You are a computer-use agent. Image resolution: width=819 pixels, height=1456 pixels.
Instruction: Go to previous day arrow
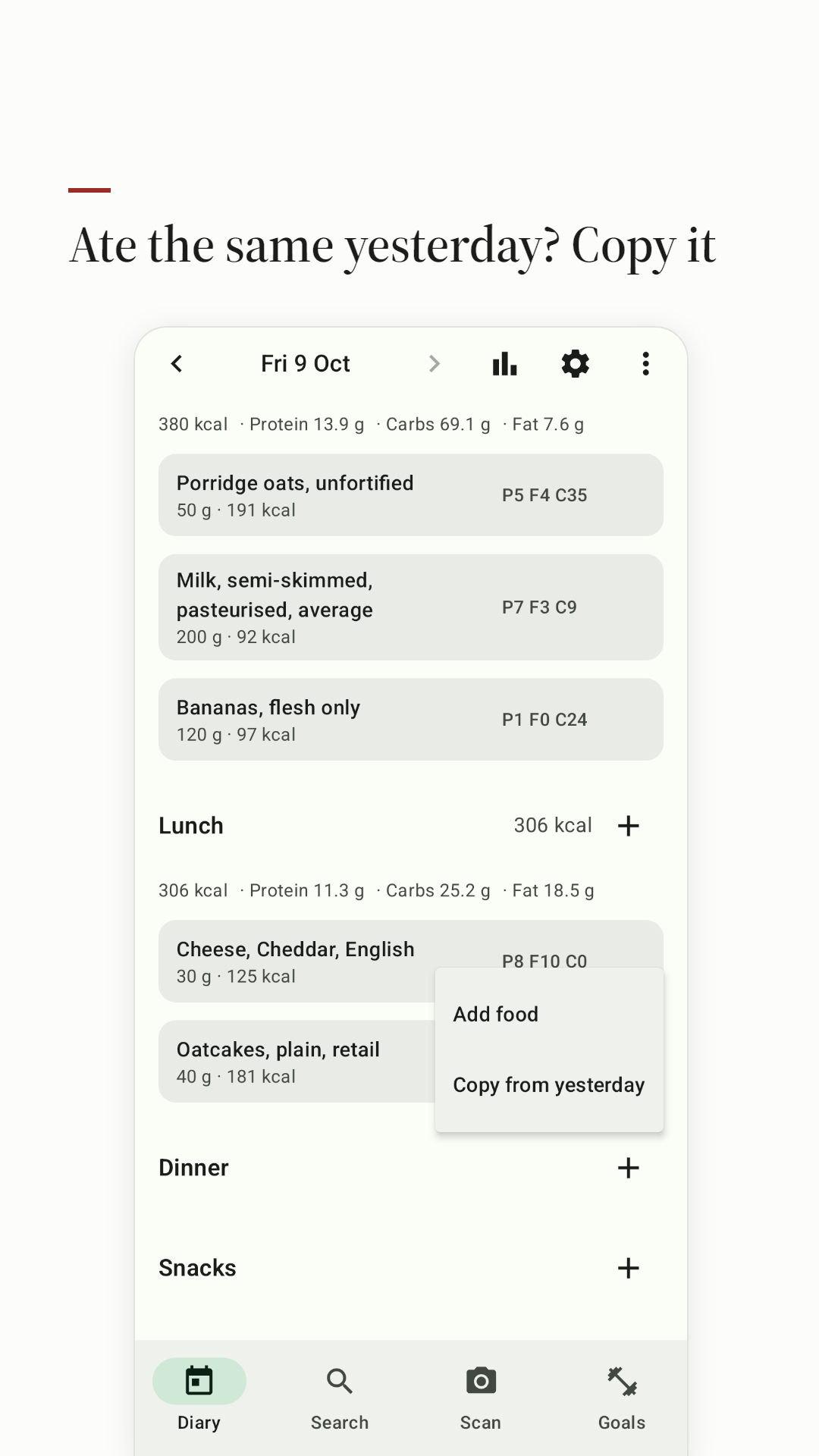[177, 364]
